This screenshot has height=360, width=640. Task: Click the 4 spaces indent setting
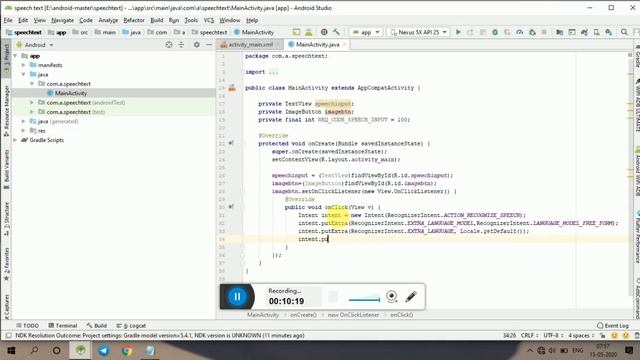click(581, 336)
